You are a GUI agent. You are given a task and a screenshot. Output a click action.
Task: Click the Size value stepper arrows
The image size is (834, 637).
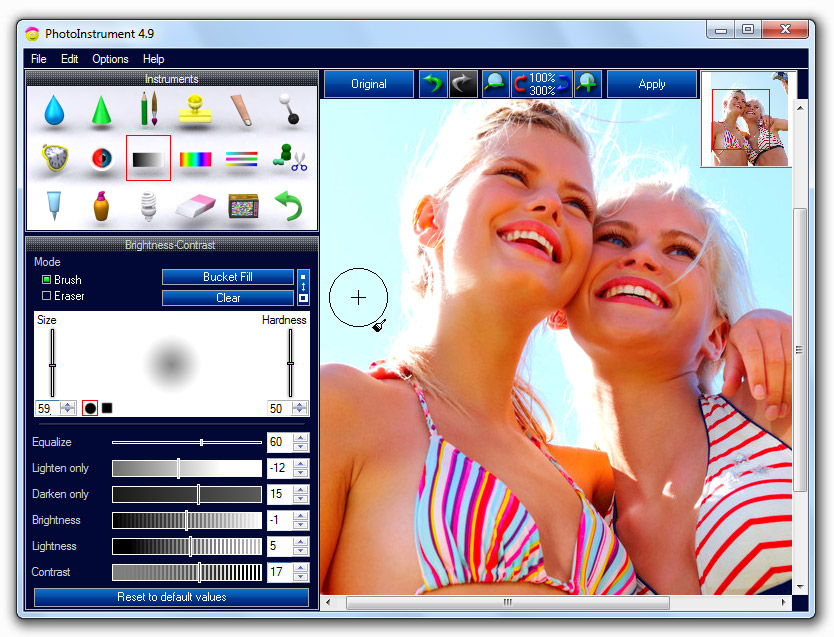(x=68, y=408)
